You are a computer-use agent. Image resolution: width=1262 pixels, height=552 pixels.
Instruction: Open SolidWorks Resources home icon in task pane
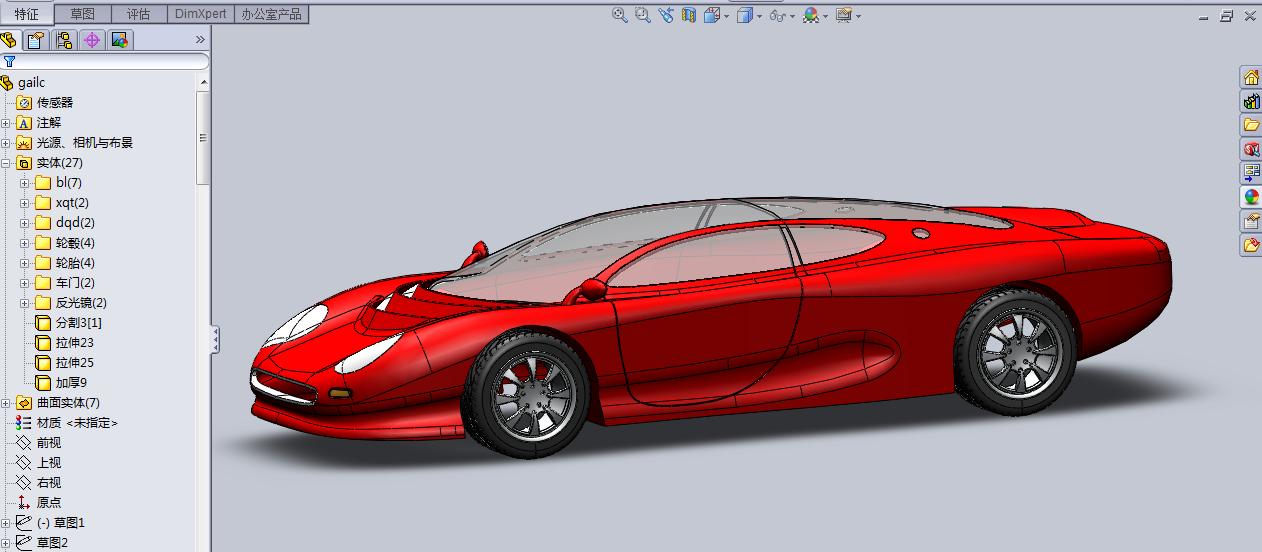click(x=1251, y=77)
